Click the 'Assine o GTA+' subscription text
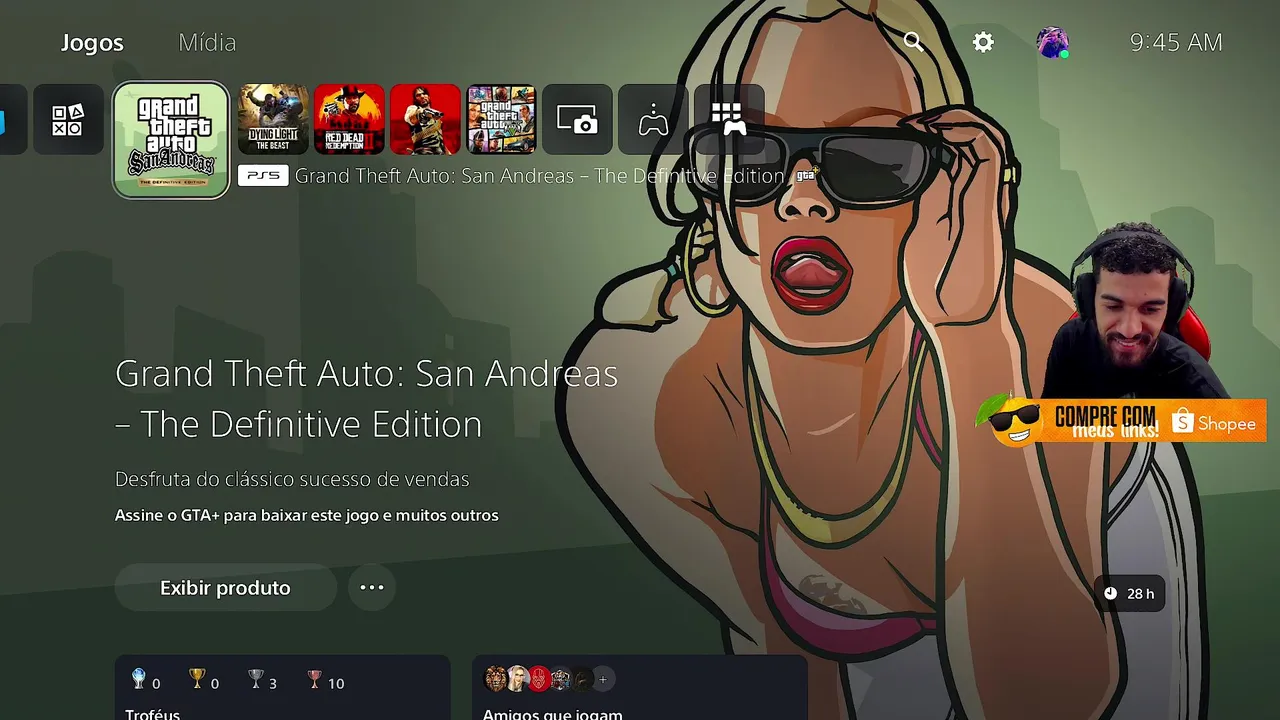Viewport: 1280px width, 720px height. coord(307,516)
